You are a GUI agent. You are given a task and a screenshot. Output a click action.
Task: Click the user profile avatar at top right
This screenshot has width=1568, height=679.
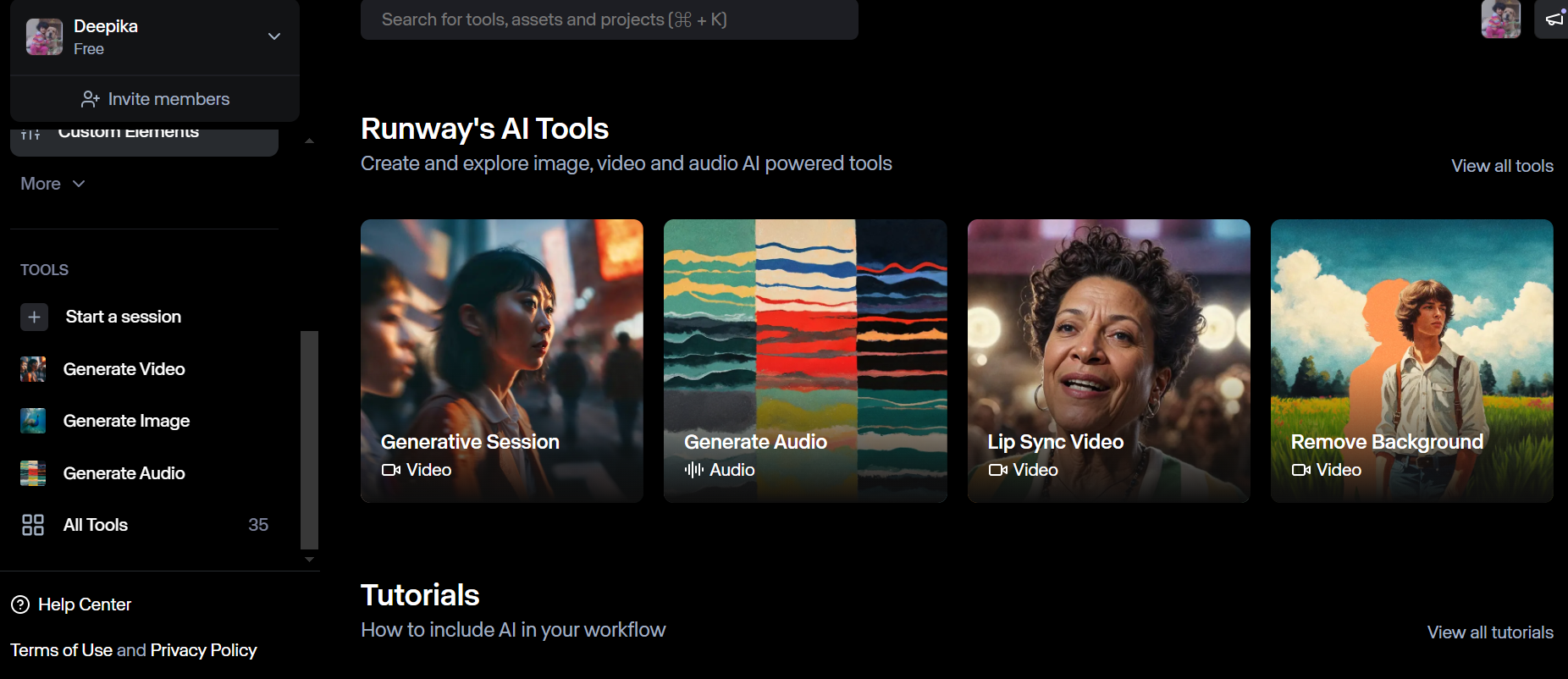pyautogui.click(x=1501, y=19)
